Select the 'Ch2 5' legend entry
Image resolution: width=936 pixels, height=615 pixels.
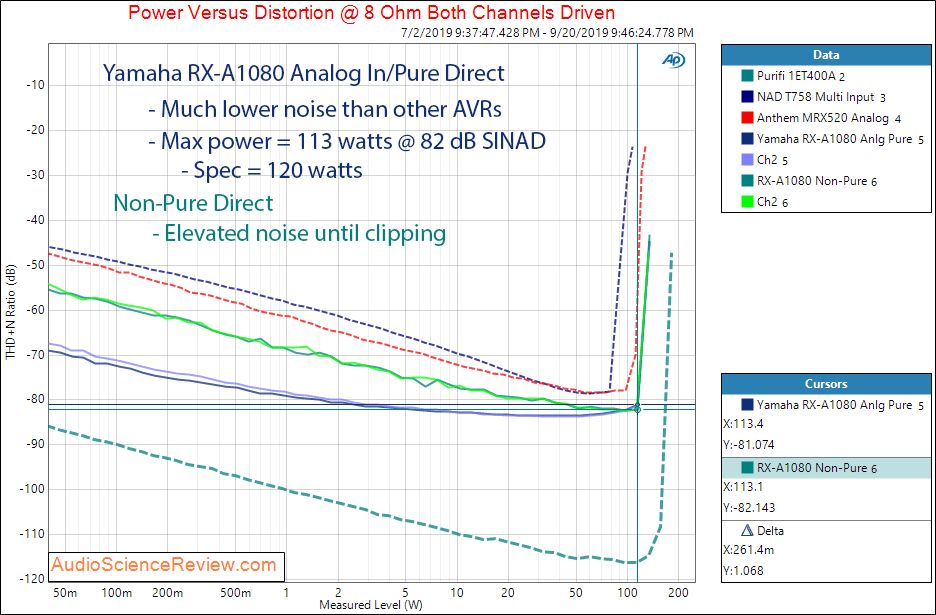pos(772,160)
